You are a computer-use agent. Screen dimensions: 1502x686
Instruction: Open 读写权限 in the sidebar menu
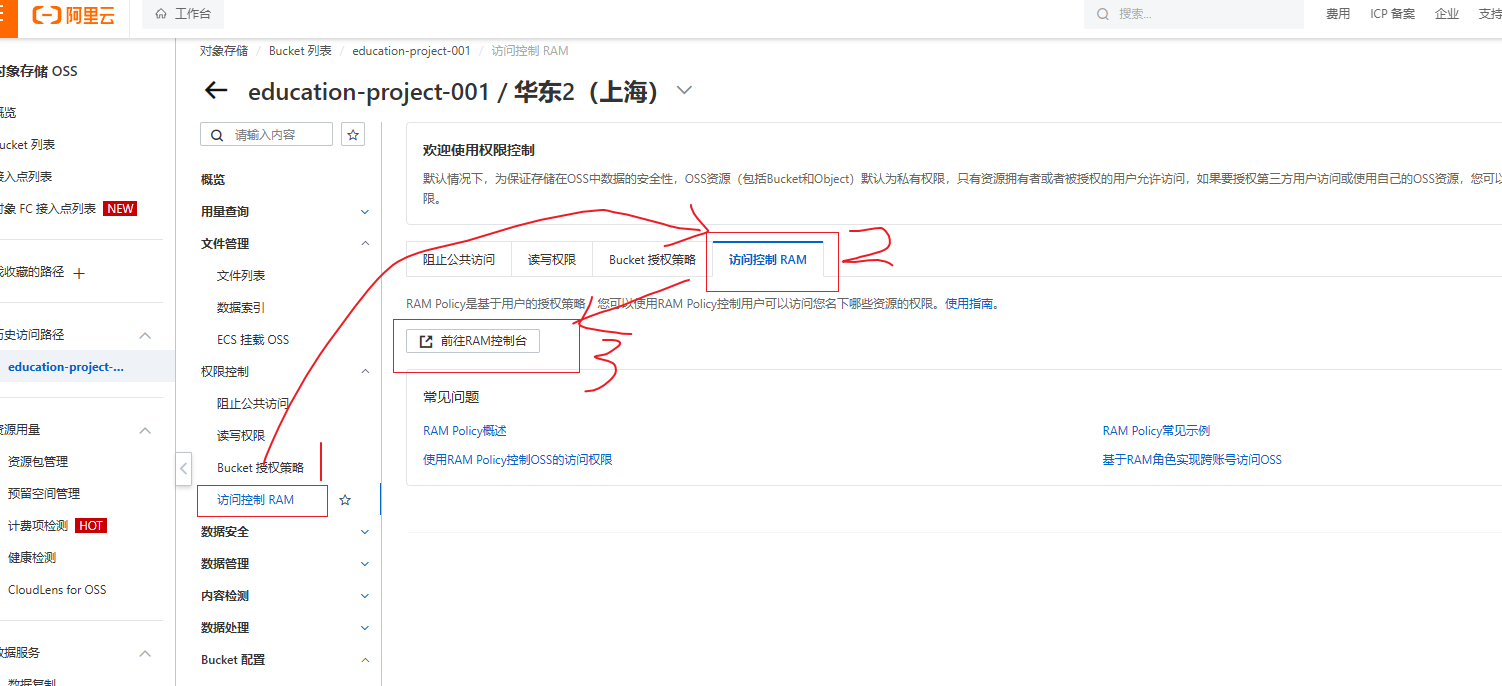click(x=241, y=436)
